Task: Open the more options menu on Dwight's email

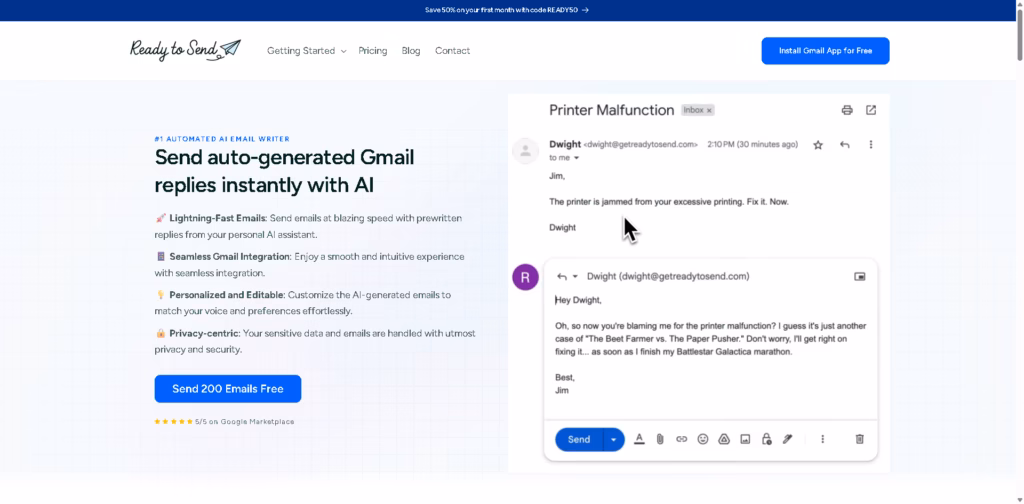Action: click(x=871, y=145)
